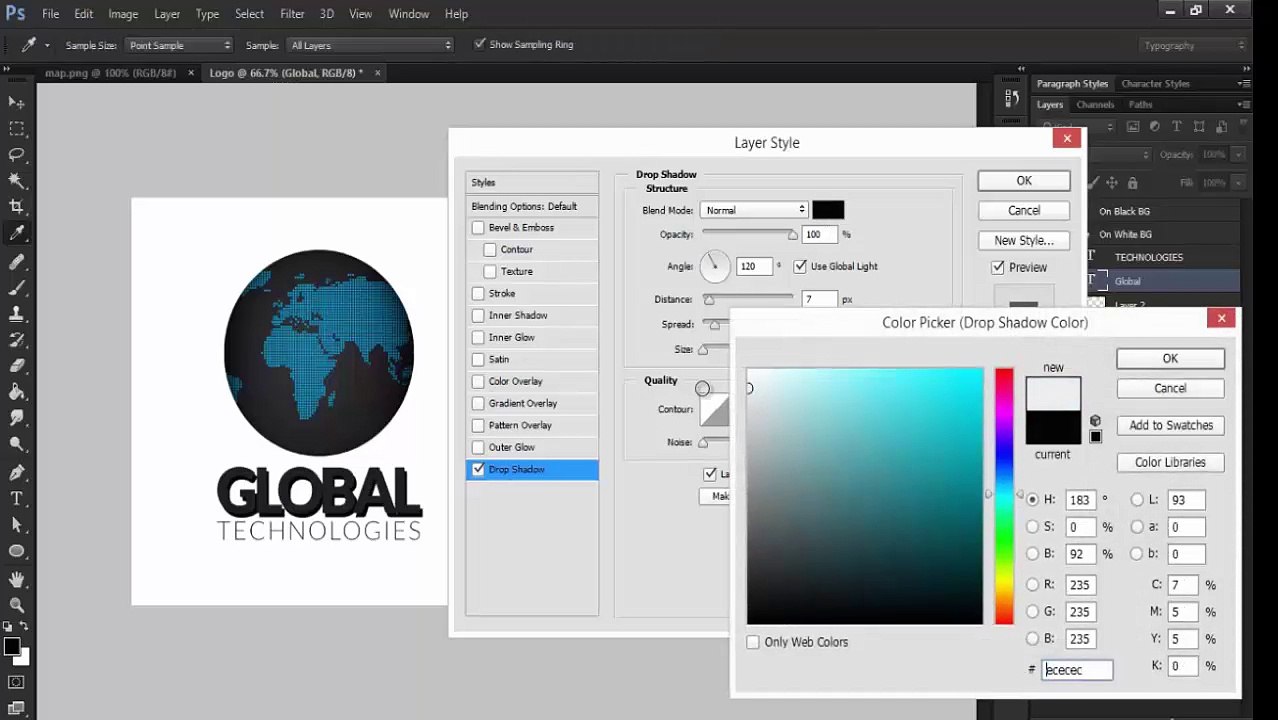Image resolution: width=1278 pixels, height=720 pixels.
Task: Switch to the map.png document tab
Action: (110, 73)
